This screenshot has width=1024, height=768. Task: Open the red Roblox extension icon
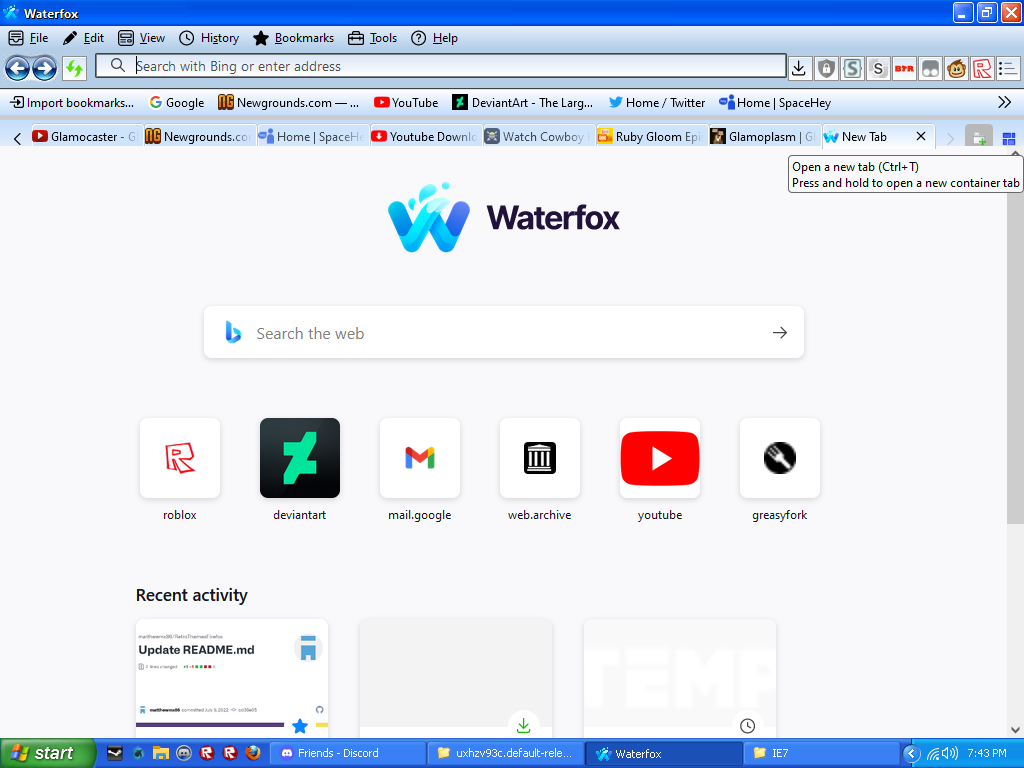point(982,68)
